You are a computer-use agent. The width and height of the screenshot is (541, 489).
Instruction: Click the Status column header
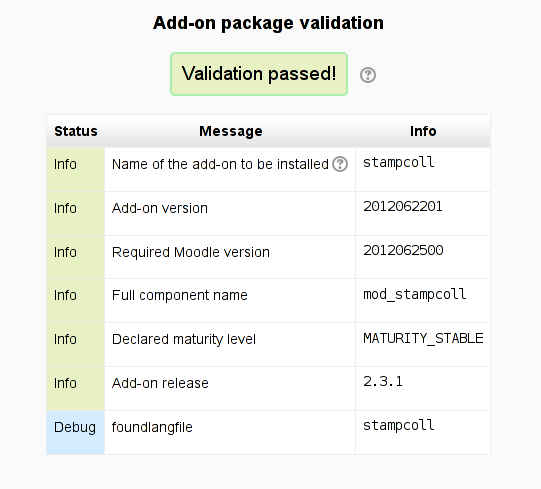(x=76, y=131)
